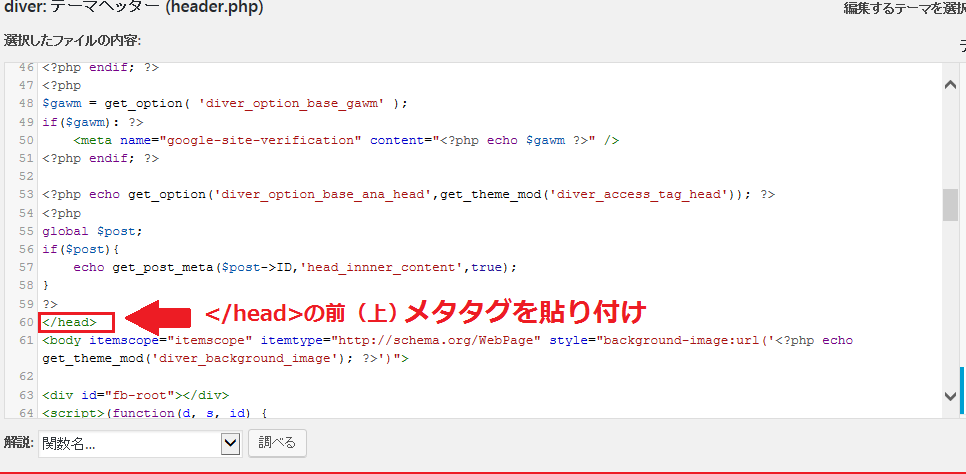Click the code editor scroll-up arrow

point(950,86)
